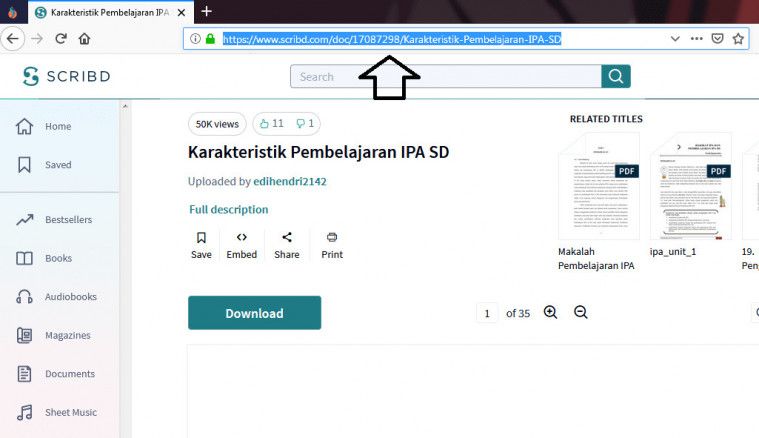This screenshot has width=759, height=438.
Task: Submit search with the magnifier button
Action: [616, 76]
